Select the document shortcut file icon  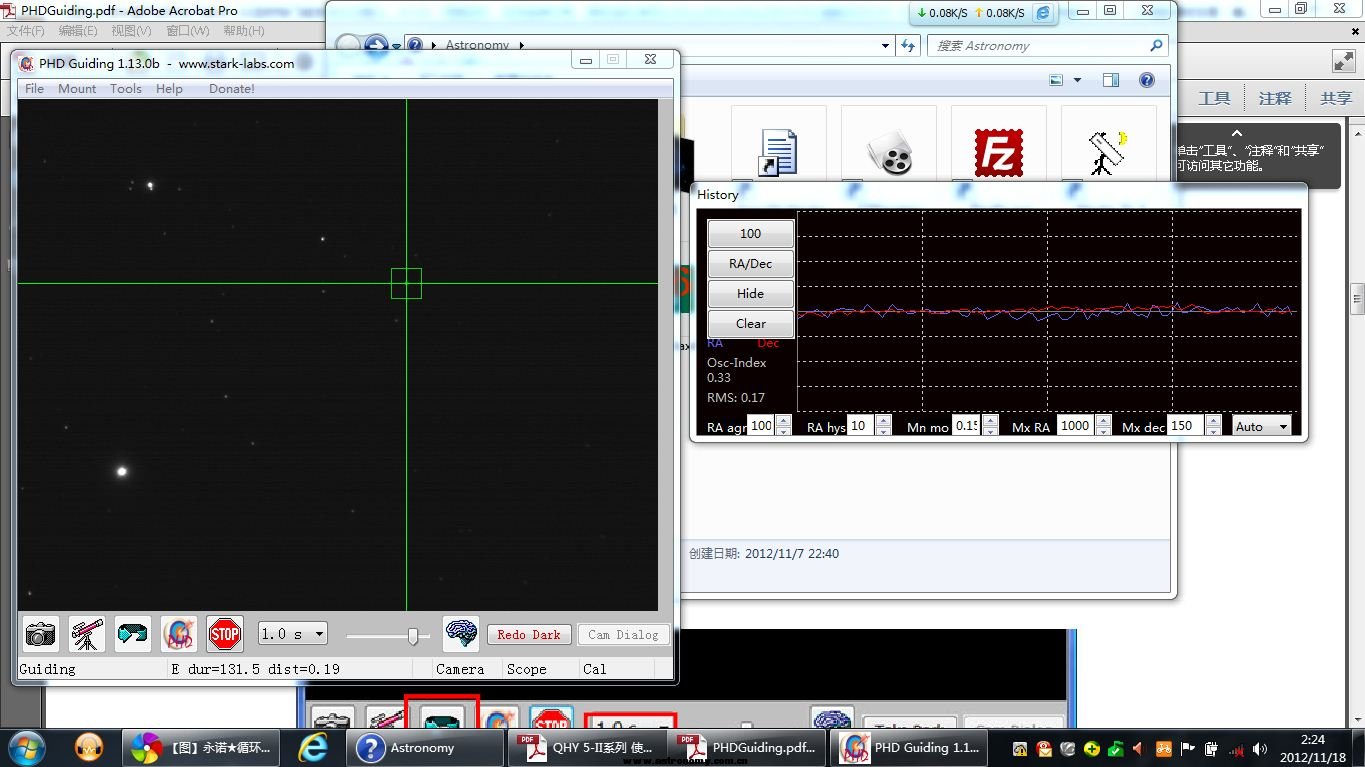[778, 152]
